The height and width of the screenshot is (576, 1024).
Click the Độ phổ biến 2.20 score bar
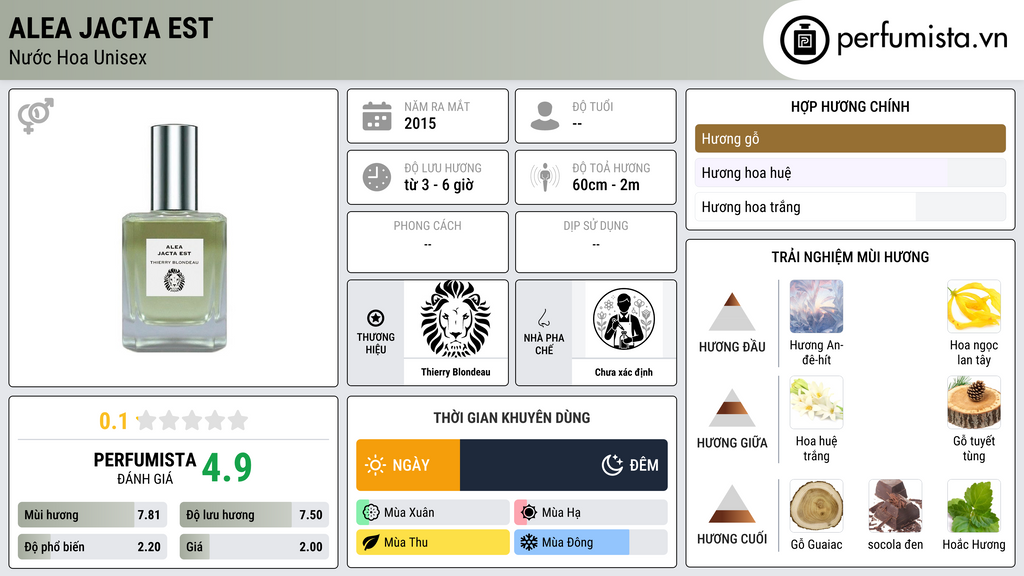[x=92, y=547]
